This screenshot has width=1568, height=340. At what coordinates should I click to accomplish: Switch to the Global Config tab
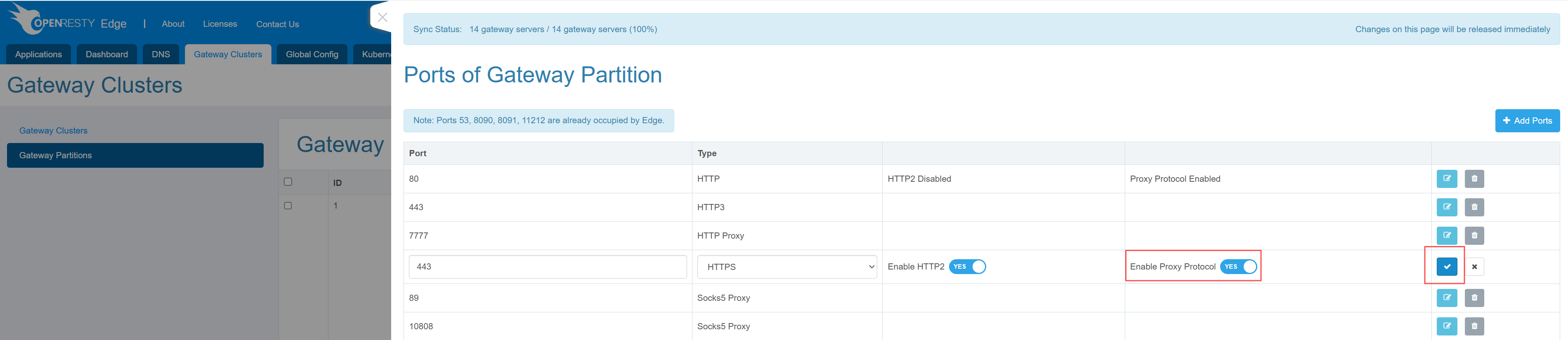pyautogui.click(x=312, y=54)
